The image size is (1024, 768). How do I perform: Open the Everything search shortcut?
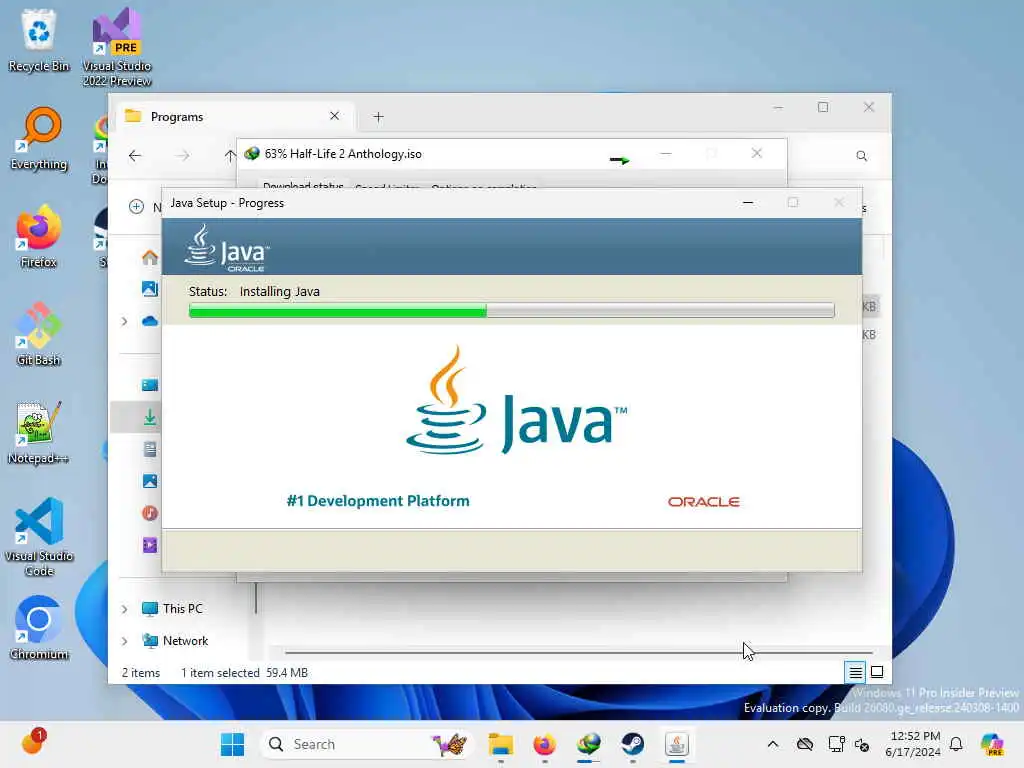(39, 138)
